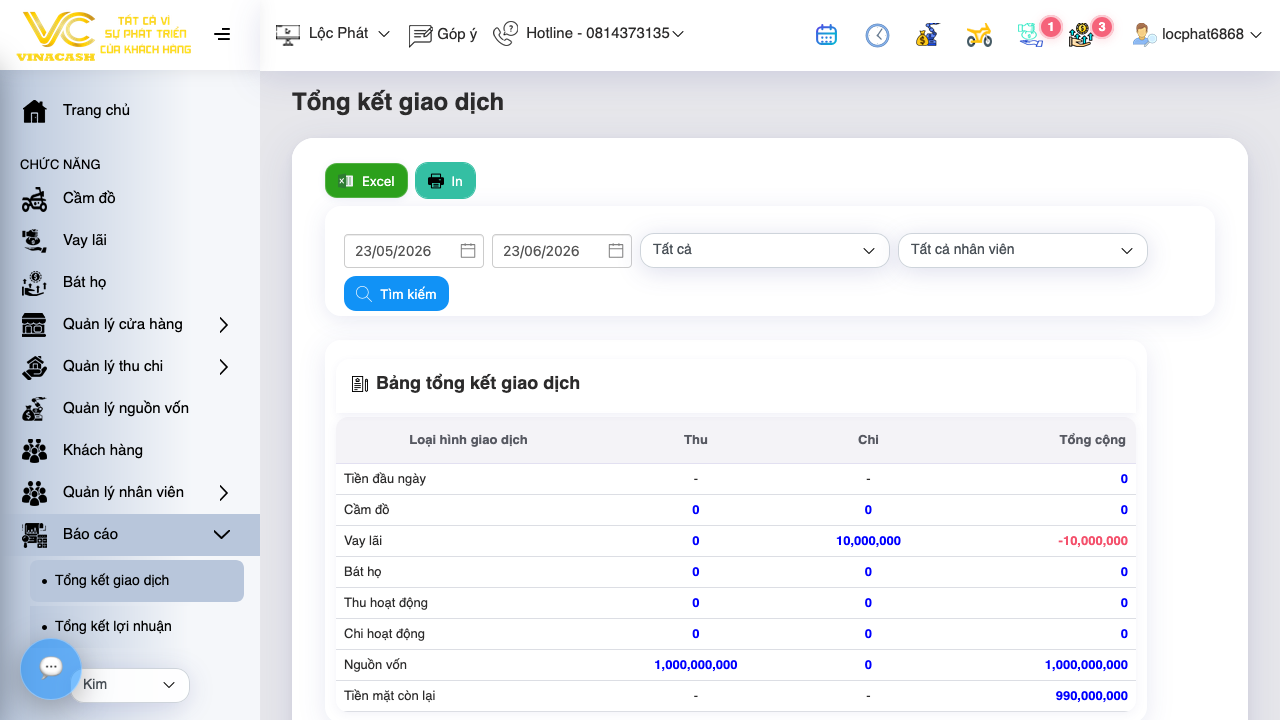Click the Bát họ sidebar icon

(x=35, y=282)
